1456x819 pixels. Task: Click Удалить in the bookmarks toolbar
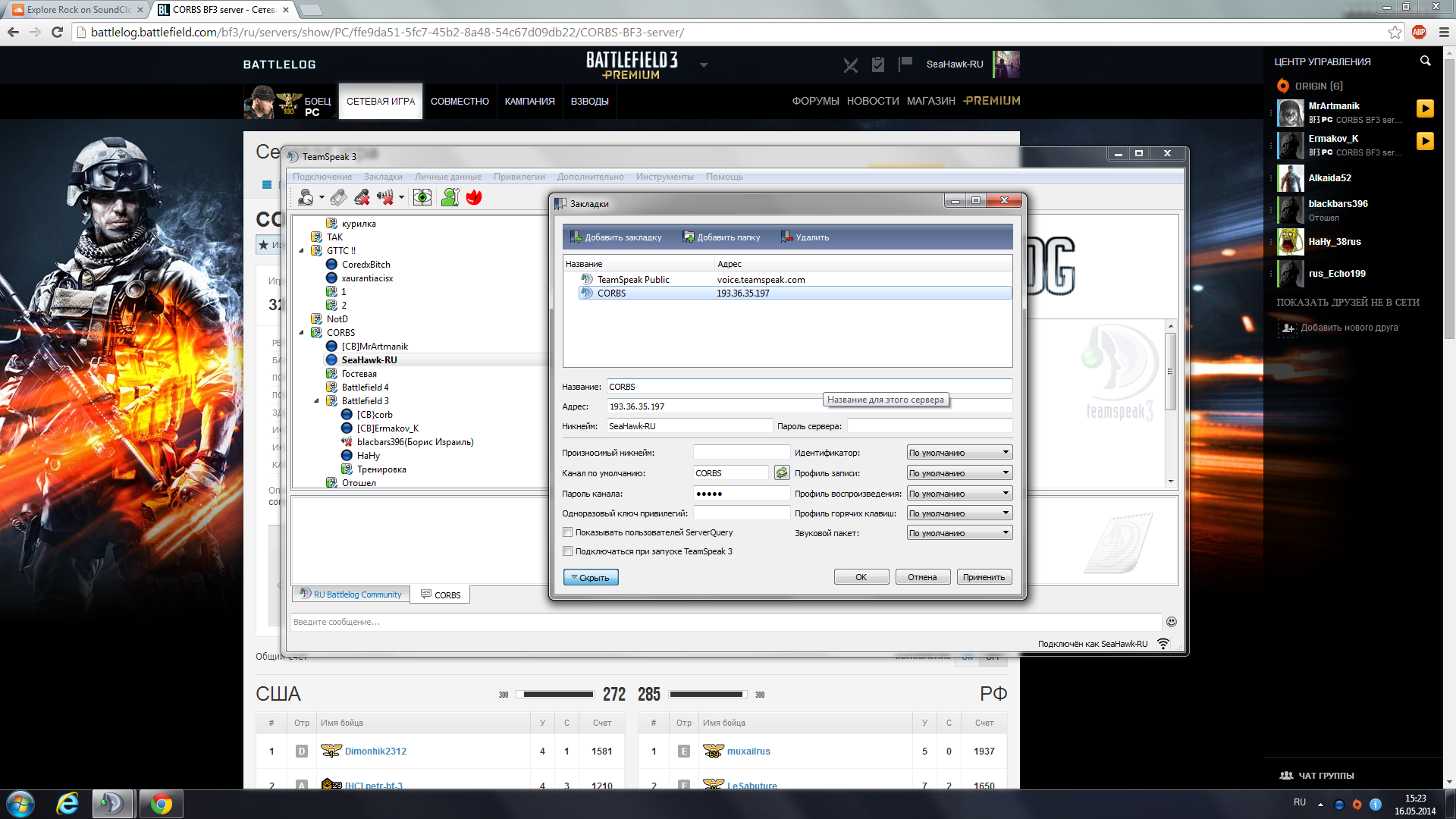pyautogui.click(x=805, y=237)
